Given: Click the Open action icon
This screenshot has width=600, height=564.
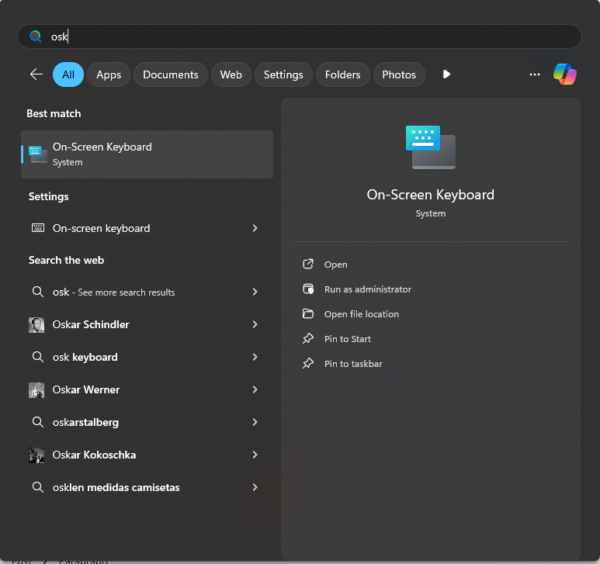Looking at the screenshot, I should [x=308, y=264].
